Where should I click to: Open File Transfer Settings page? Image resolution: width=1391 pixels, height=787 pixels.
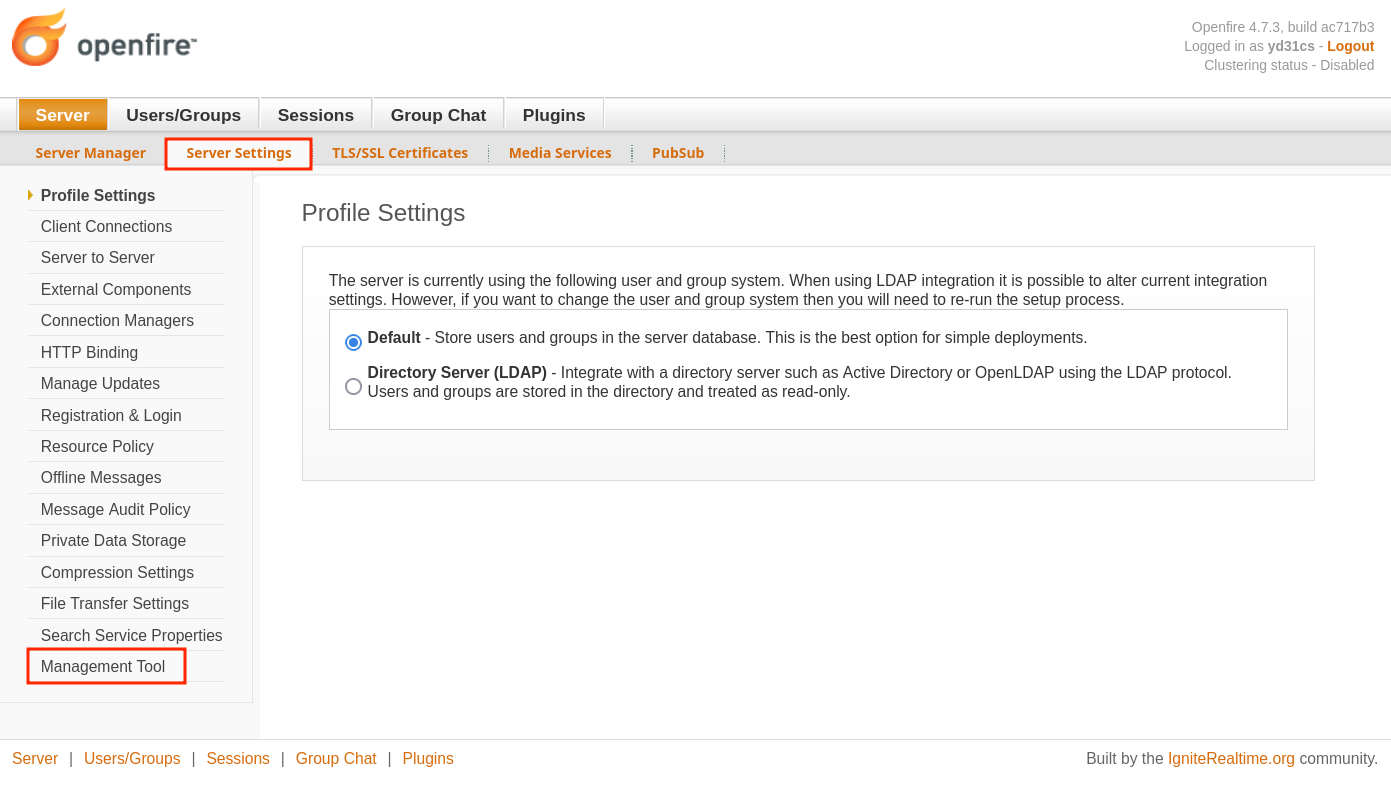[114, 604]
